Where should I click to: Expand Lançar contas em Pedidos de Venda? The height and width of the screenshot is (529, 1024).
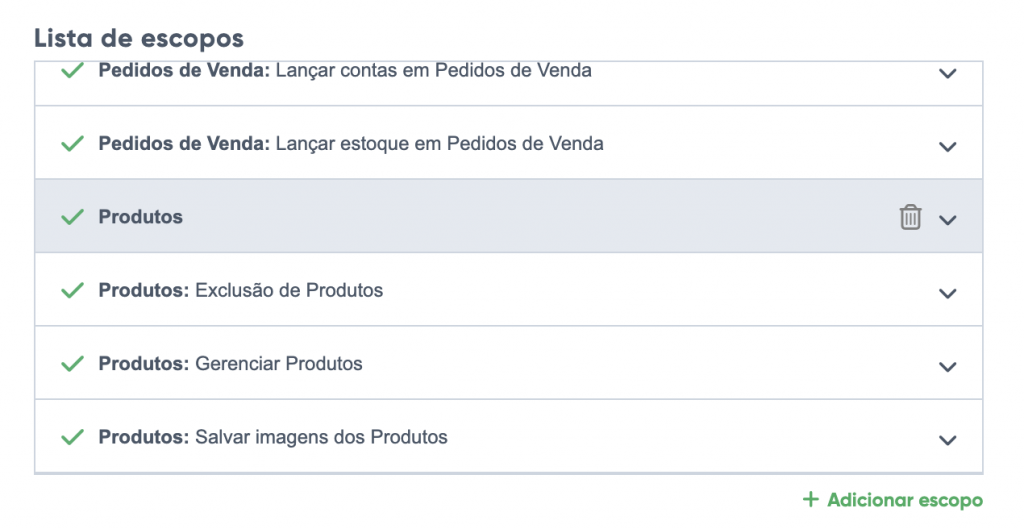[948, 73]
